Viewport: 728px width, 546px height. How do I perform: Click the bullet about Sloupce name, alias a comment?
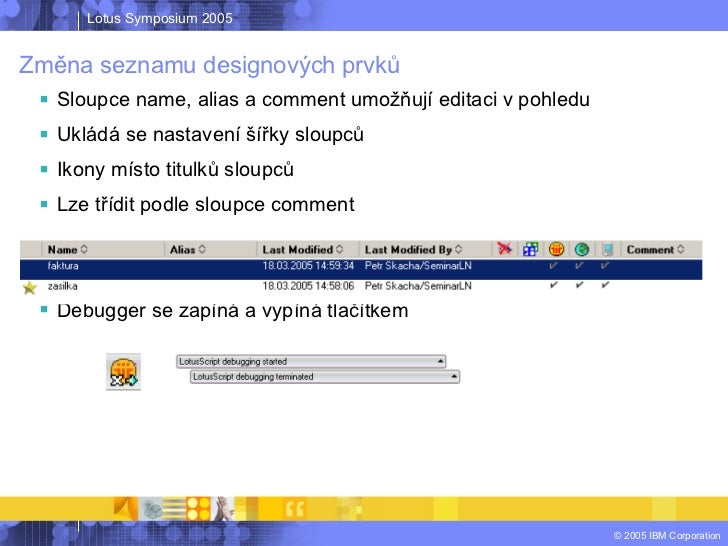323,99
